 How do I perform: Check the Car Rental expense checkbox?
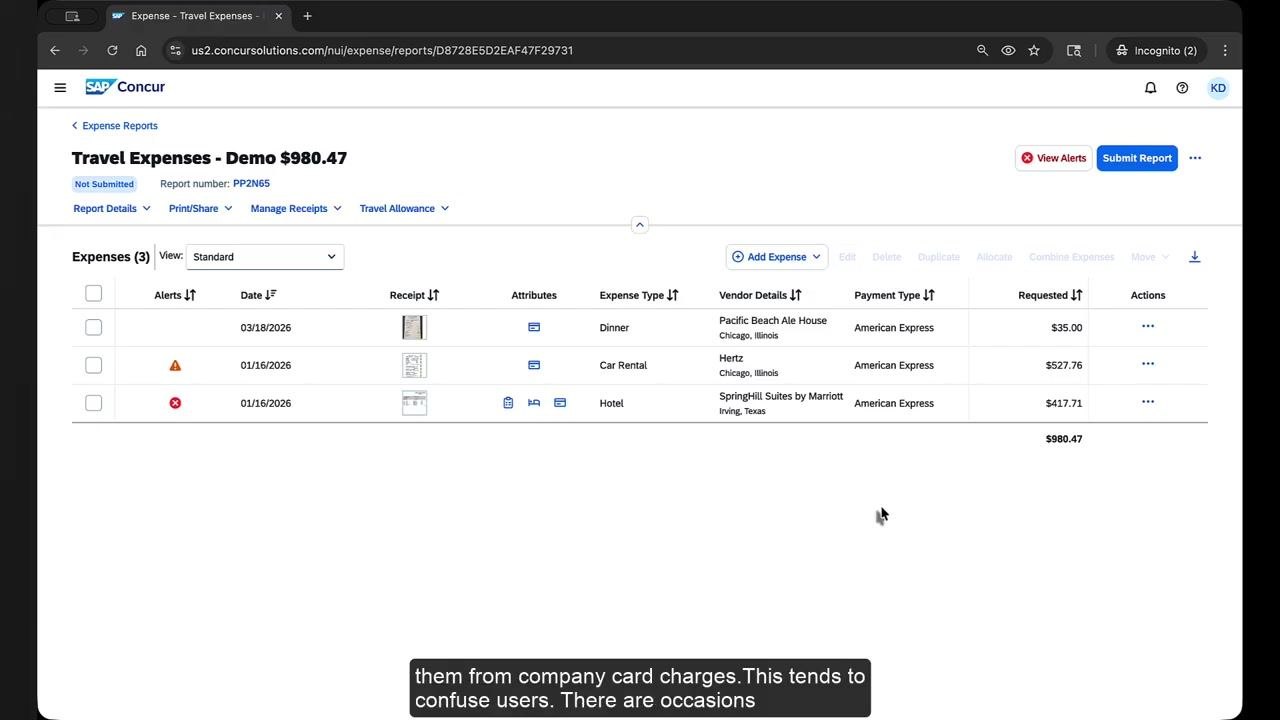93,365
